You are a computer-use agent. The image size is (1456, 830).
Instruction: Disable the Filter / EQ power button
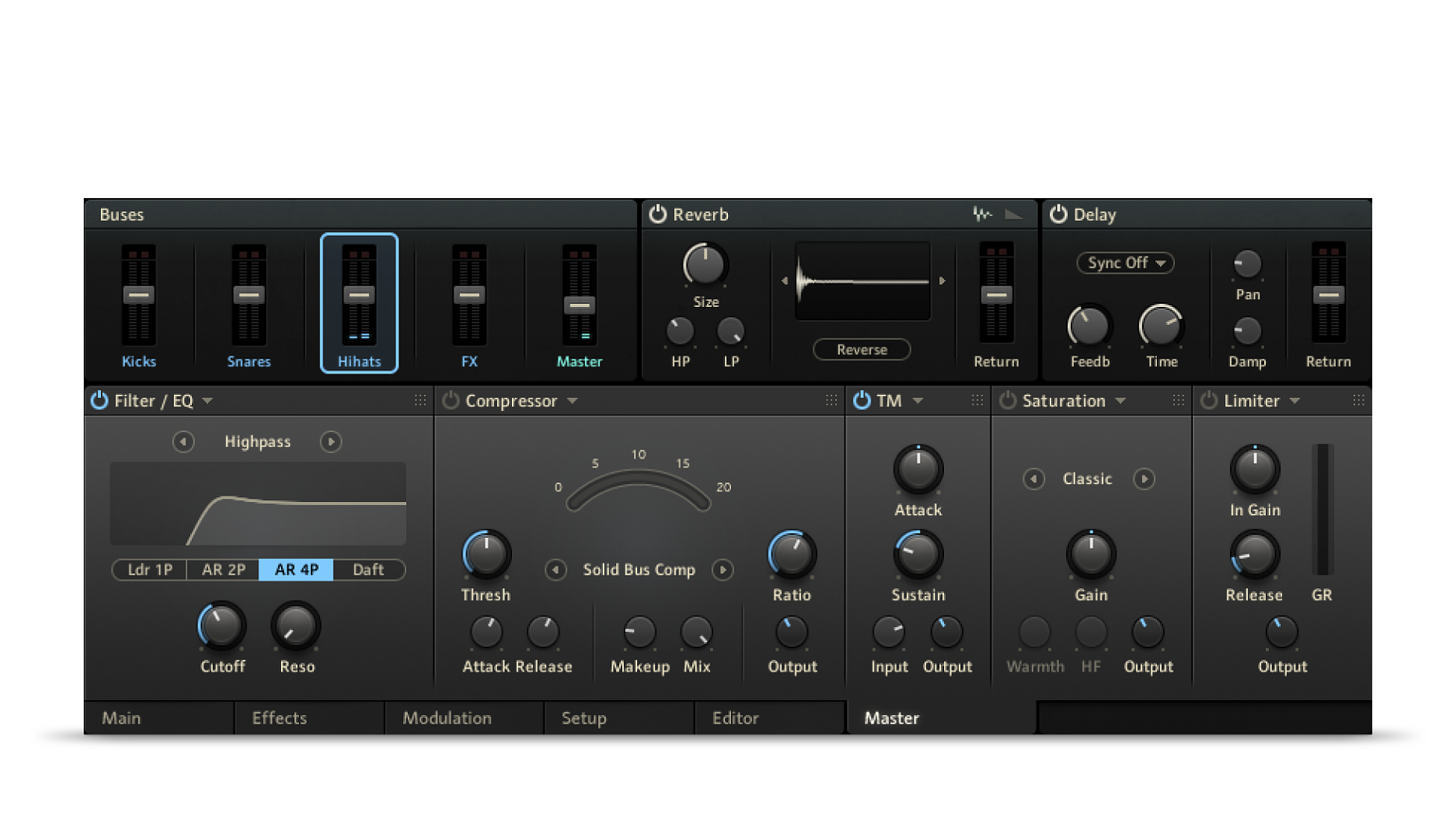(99, 400)
